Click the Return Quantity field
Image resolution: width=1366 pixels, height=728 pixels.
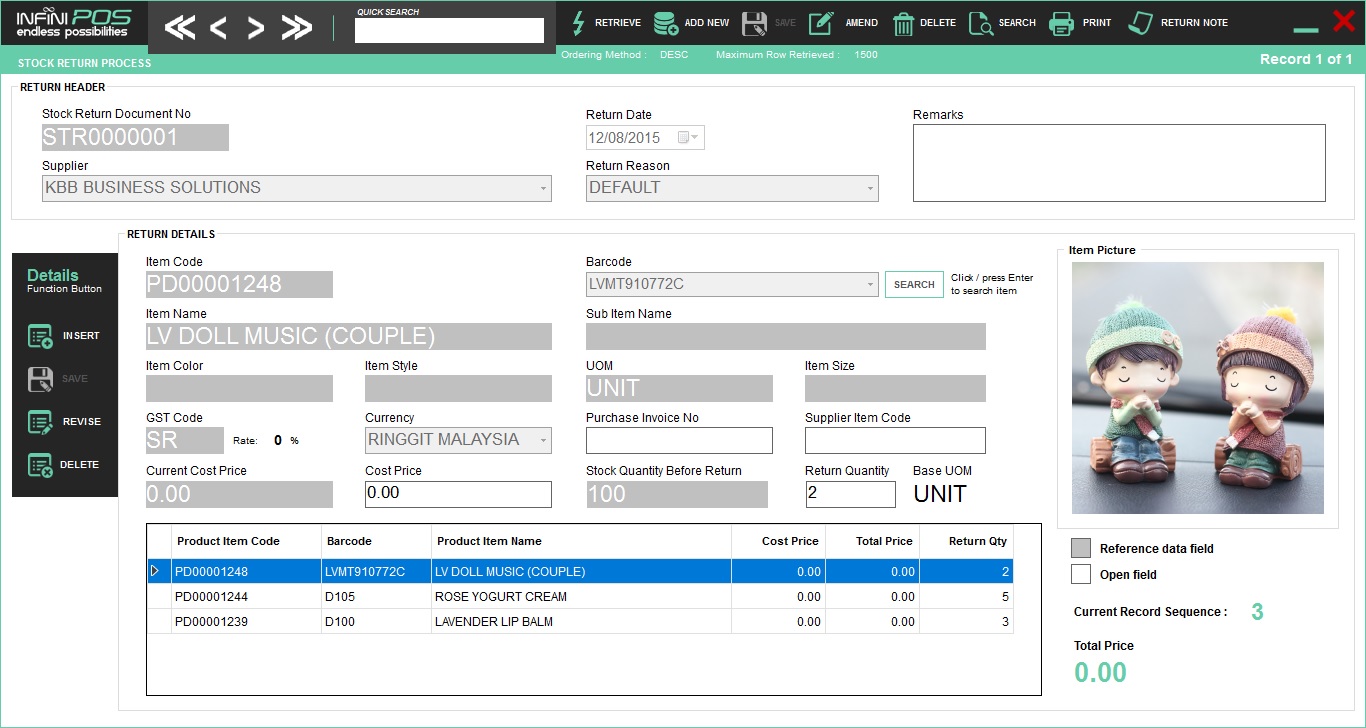[x=851, y=494]
